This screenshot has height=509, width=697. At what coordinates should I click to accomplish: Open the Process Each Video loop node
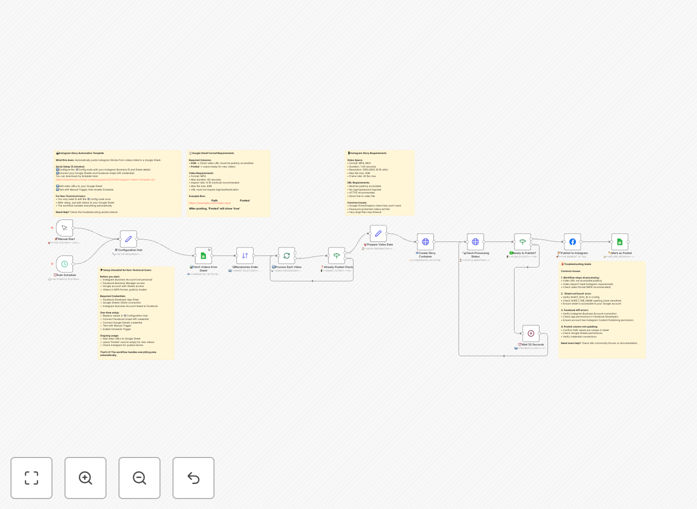[x=287, y=256]
